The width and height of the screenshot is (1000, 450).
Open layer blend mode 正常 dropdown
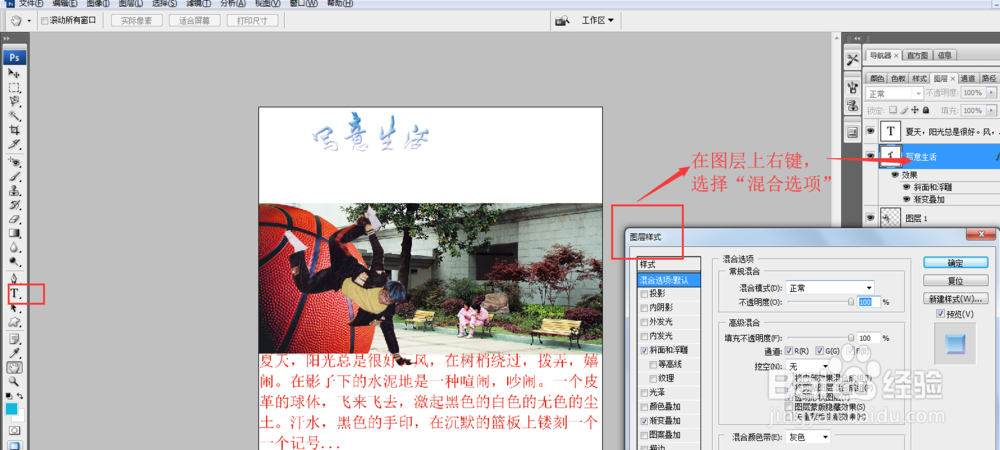point(895,93)
